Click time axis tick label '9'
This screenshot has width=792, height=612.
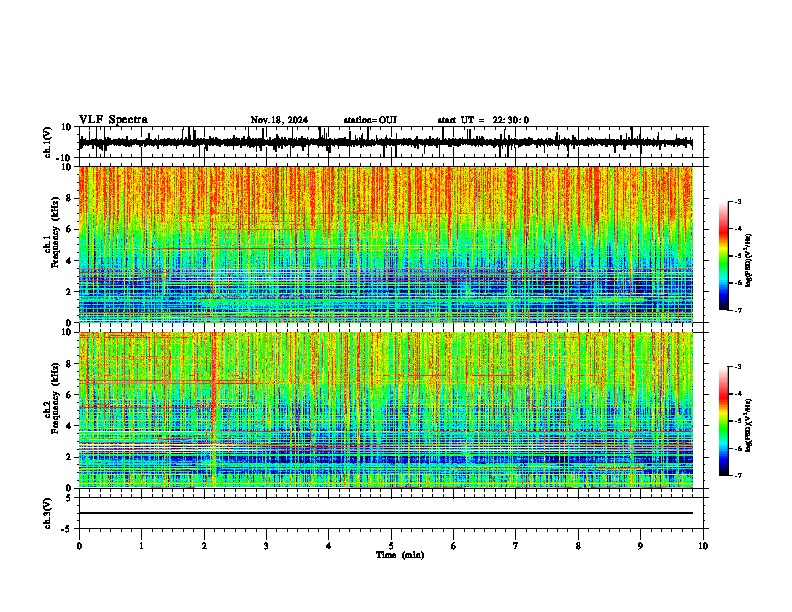[x=640, y=546]
